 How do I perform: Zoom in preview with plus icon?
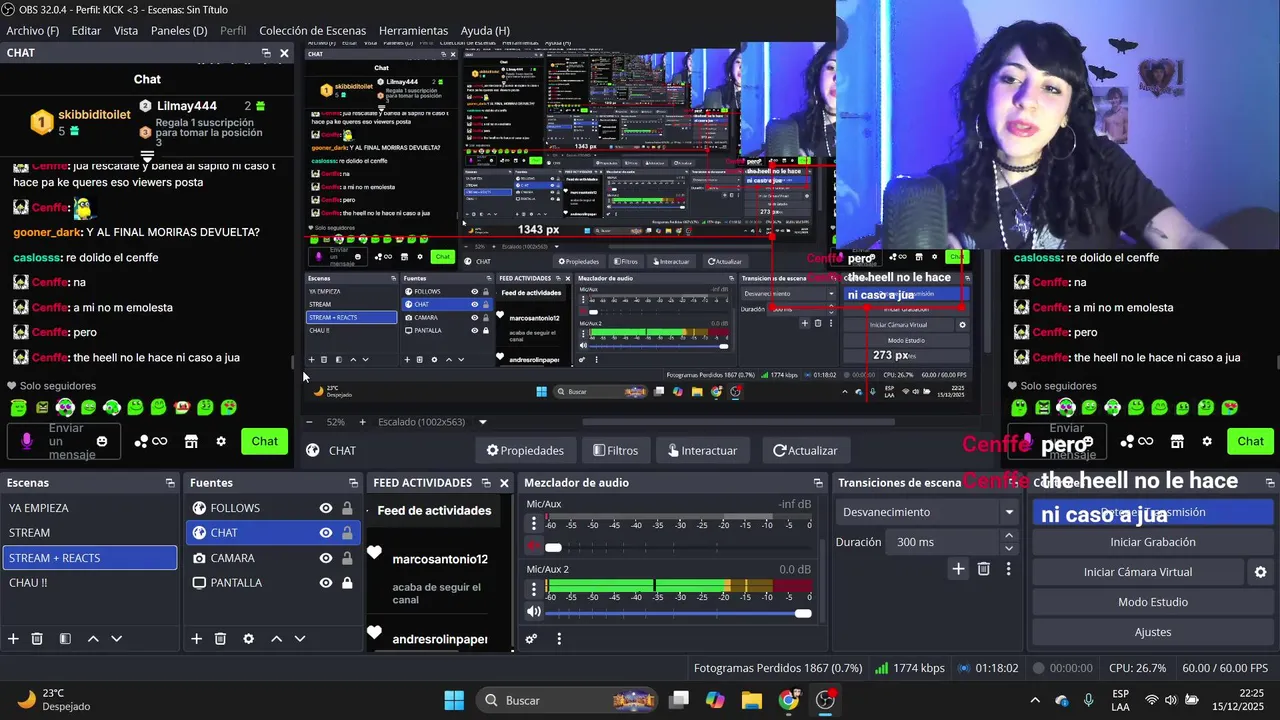coord(362,422)
